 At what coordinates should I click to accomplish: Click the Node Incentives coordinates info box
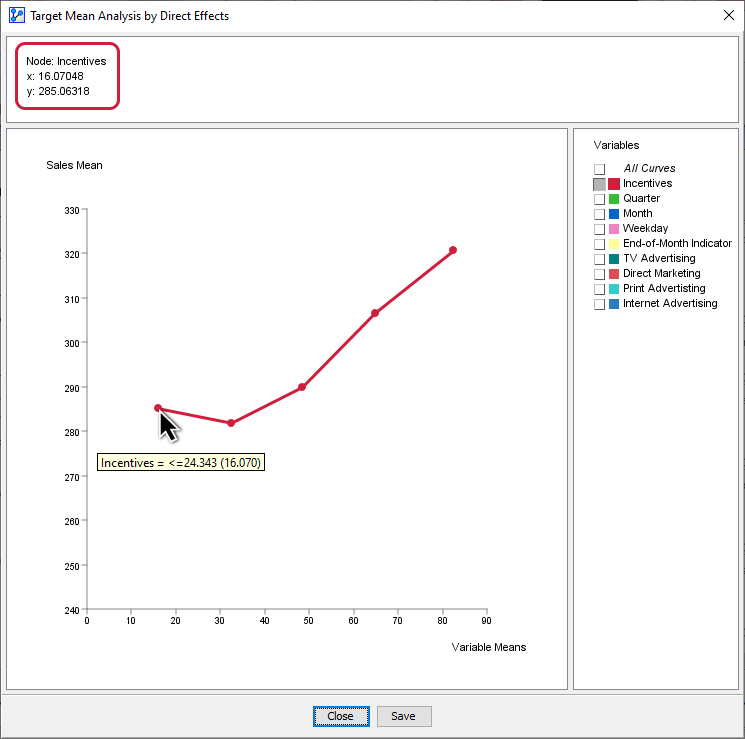[68, 76]
